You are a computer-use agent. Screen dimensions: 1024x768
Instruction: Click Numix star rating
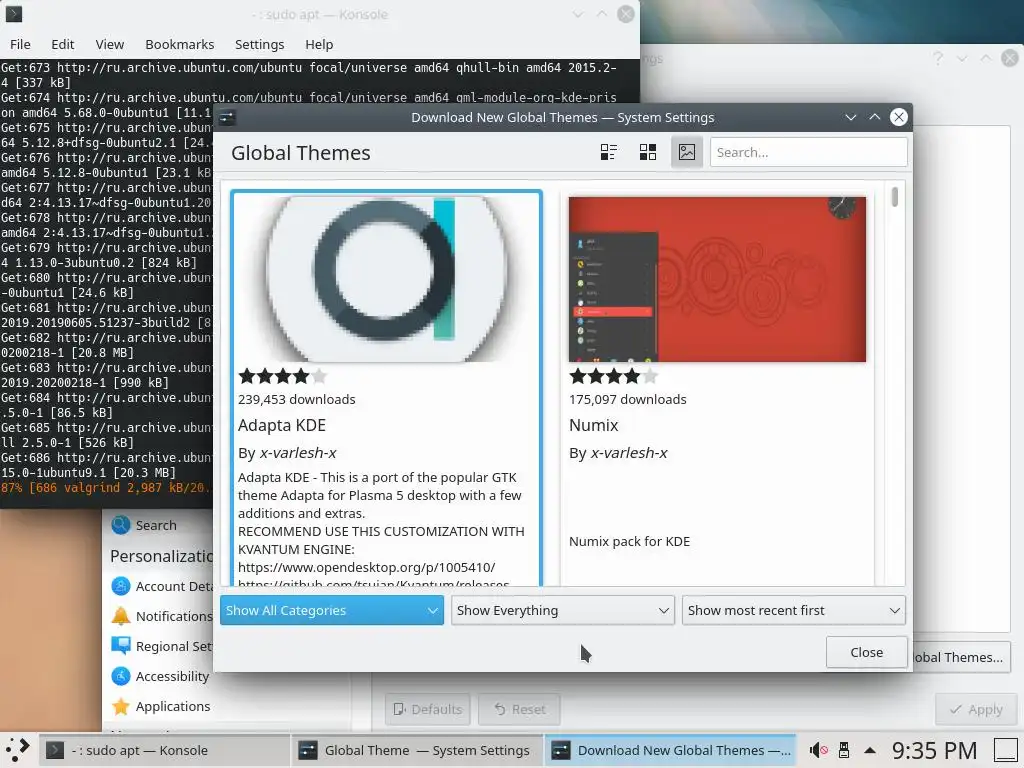click(613, 376)
